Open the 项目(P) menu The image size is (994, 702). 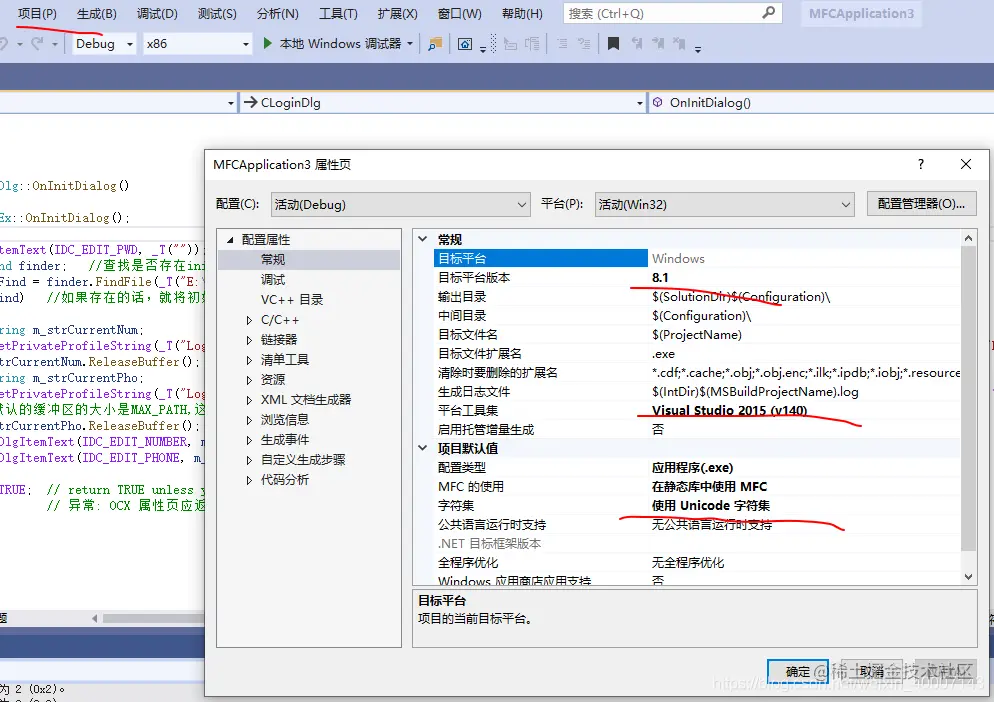coord(37,13)
